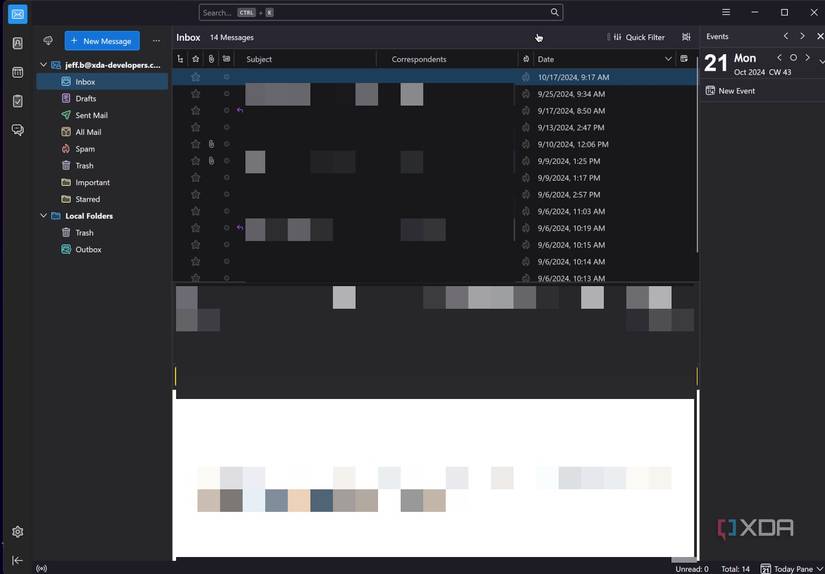Viewport: 825px width, 574px height.
Task: Open the Address Book space
Action: point(17,43)
